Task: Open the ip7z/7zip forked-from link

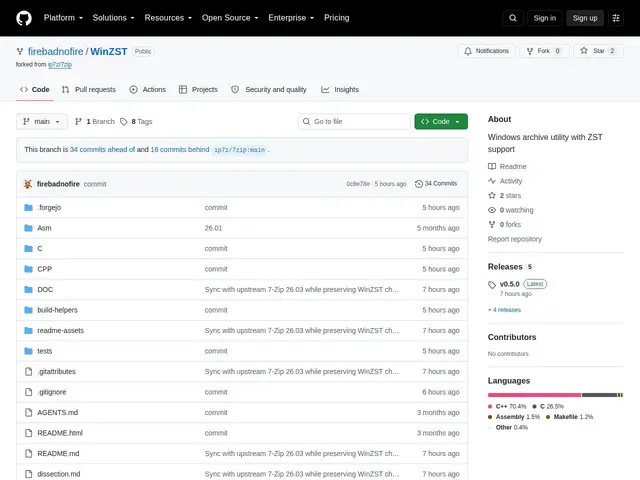Action: (x=60, y=64)
